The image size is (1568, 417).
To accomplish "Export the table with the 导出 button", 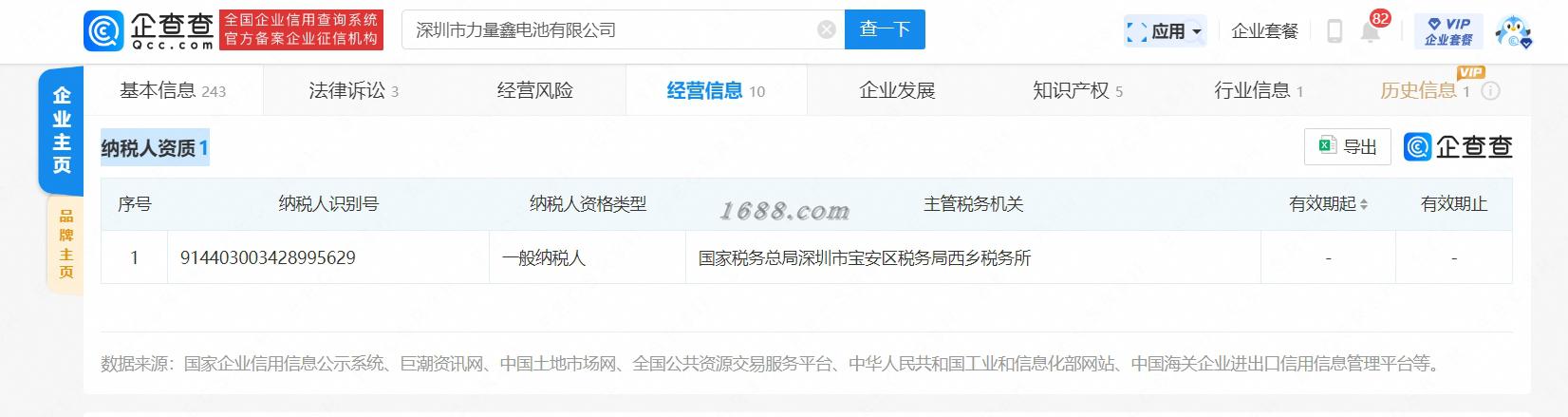I will point(1348,147).
